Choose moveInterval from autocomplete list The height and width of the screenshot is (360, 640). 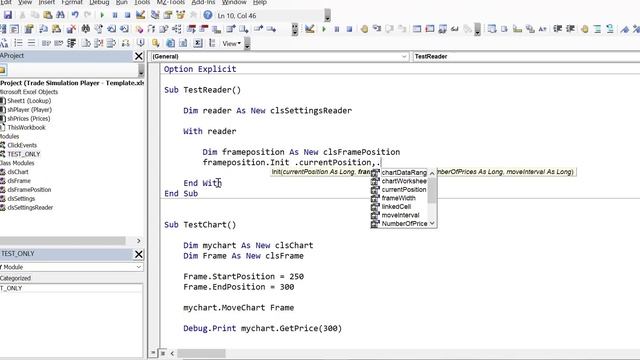point(400,216)
